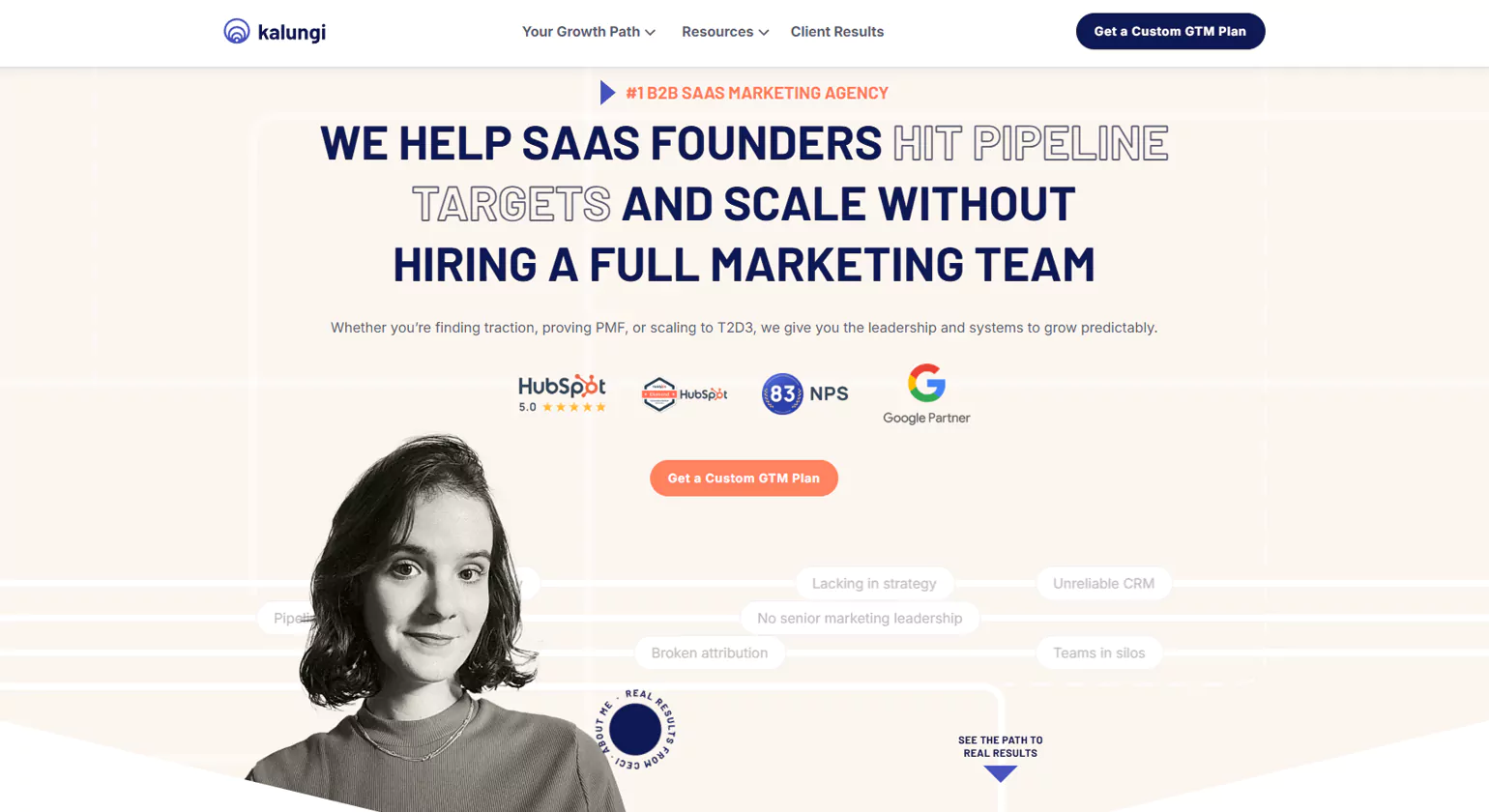Expand the Resources dropdown chevron
This screenshot has width=1489, height=812.
tap(764, 33)
